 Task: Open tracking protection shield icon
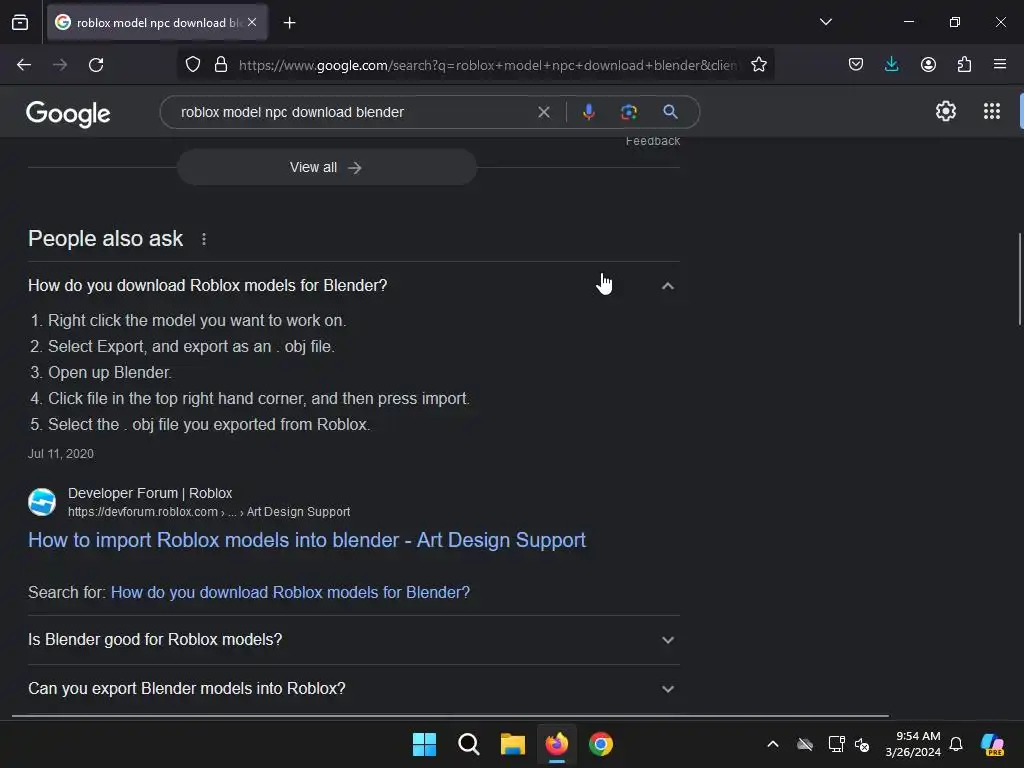click(193, 65)
